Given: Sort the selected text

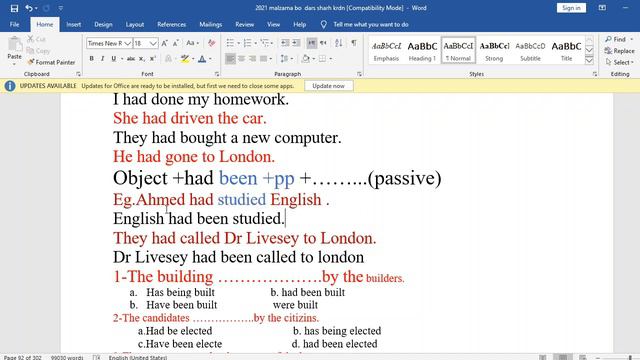Looking at the screenshot, I should pyautogui.click(x=339, y=43).
